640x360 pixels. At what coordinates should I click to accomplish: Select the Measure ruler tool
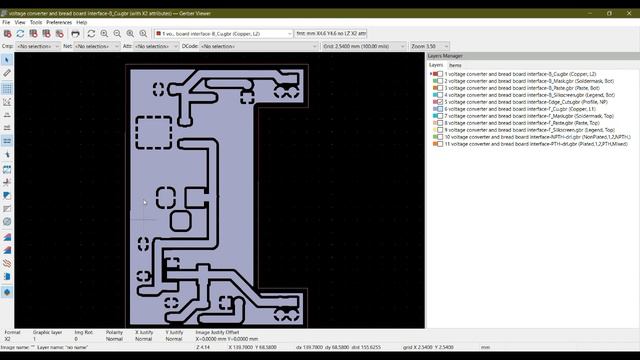7,73
